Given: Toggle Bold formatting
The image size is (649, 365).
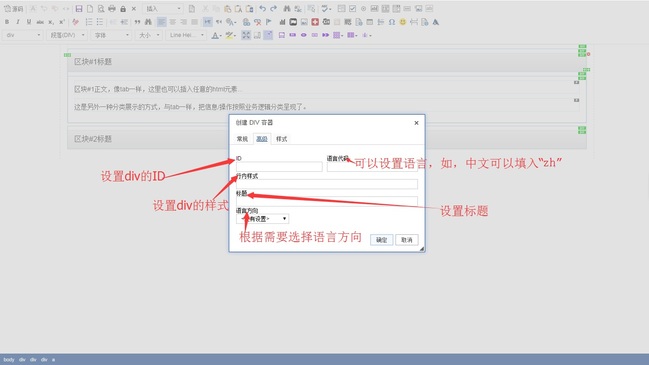Looking at the screenshot, I should [7, 22].
